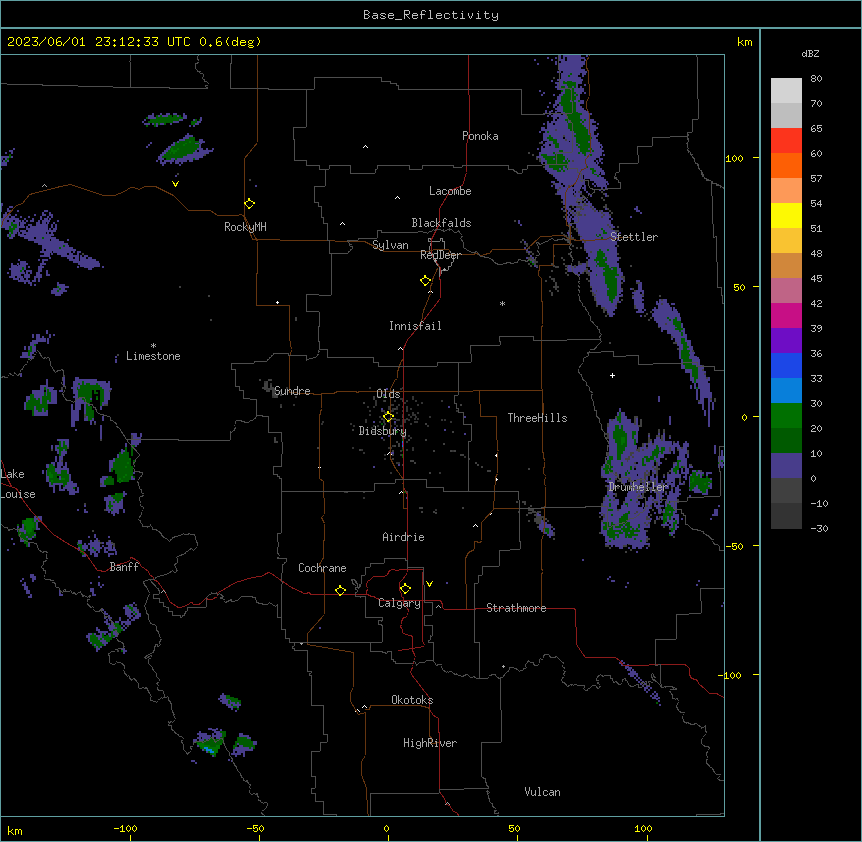The height and width of the screenshot is (842, 862).
Task: Click the Base_Reflectivity title
Action: (x=431, y=15)
